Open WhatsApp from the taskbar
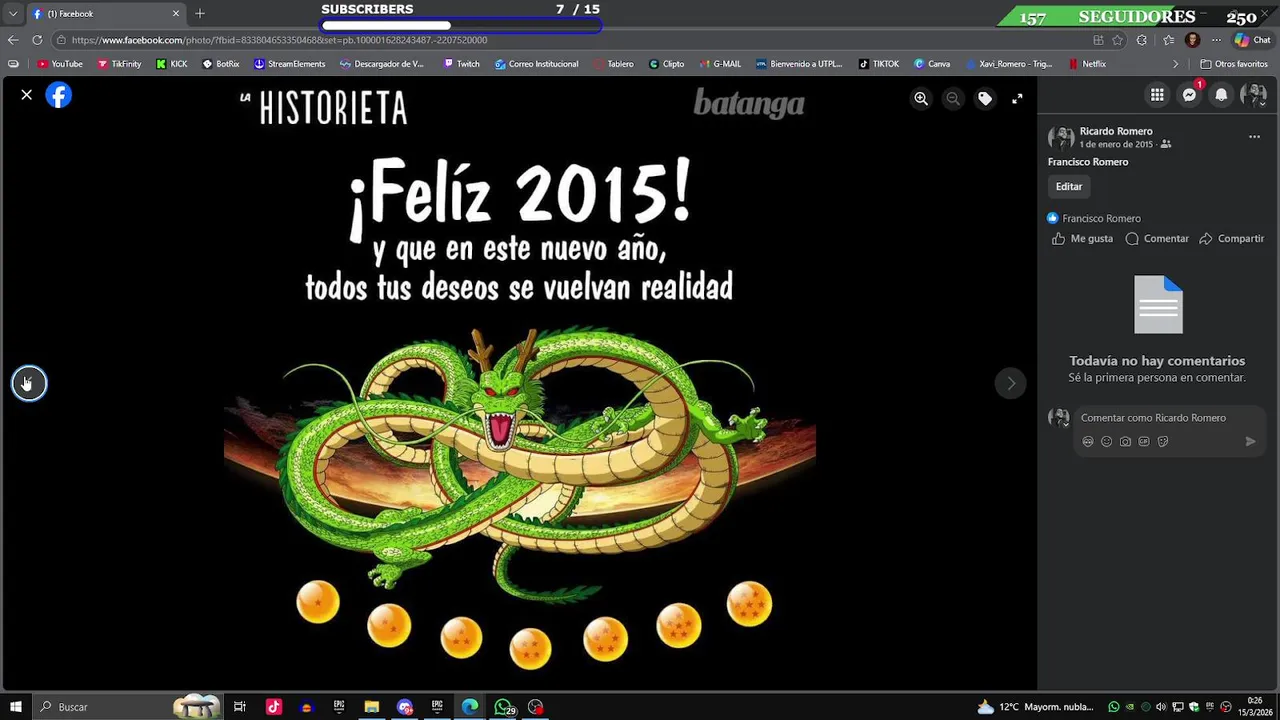Screen dimensions: 1280x720 point(503,707)
